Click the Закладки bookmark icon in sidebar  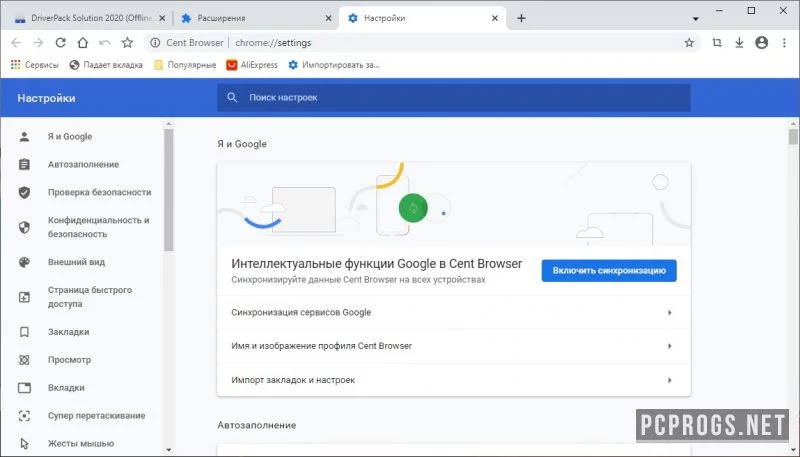[x=24, y=332]
